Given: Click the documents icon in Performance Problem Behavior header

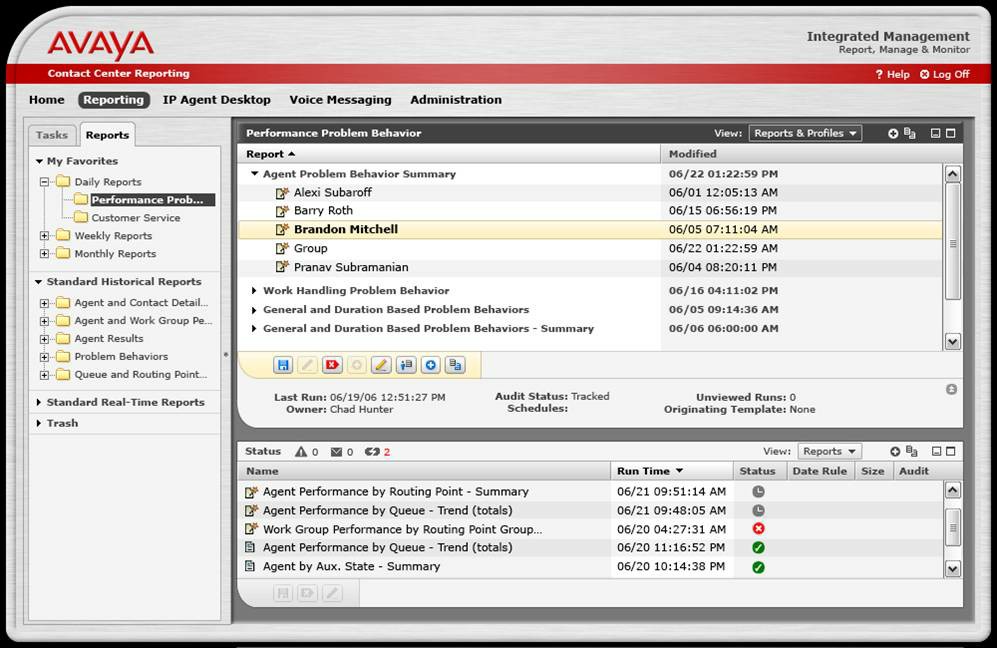Looking at the screenshot, I should pos(910,134).
